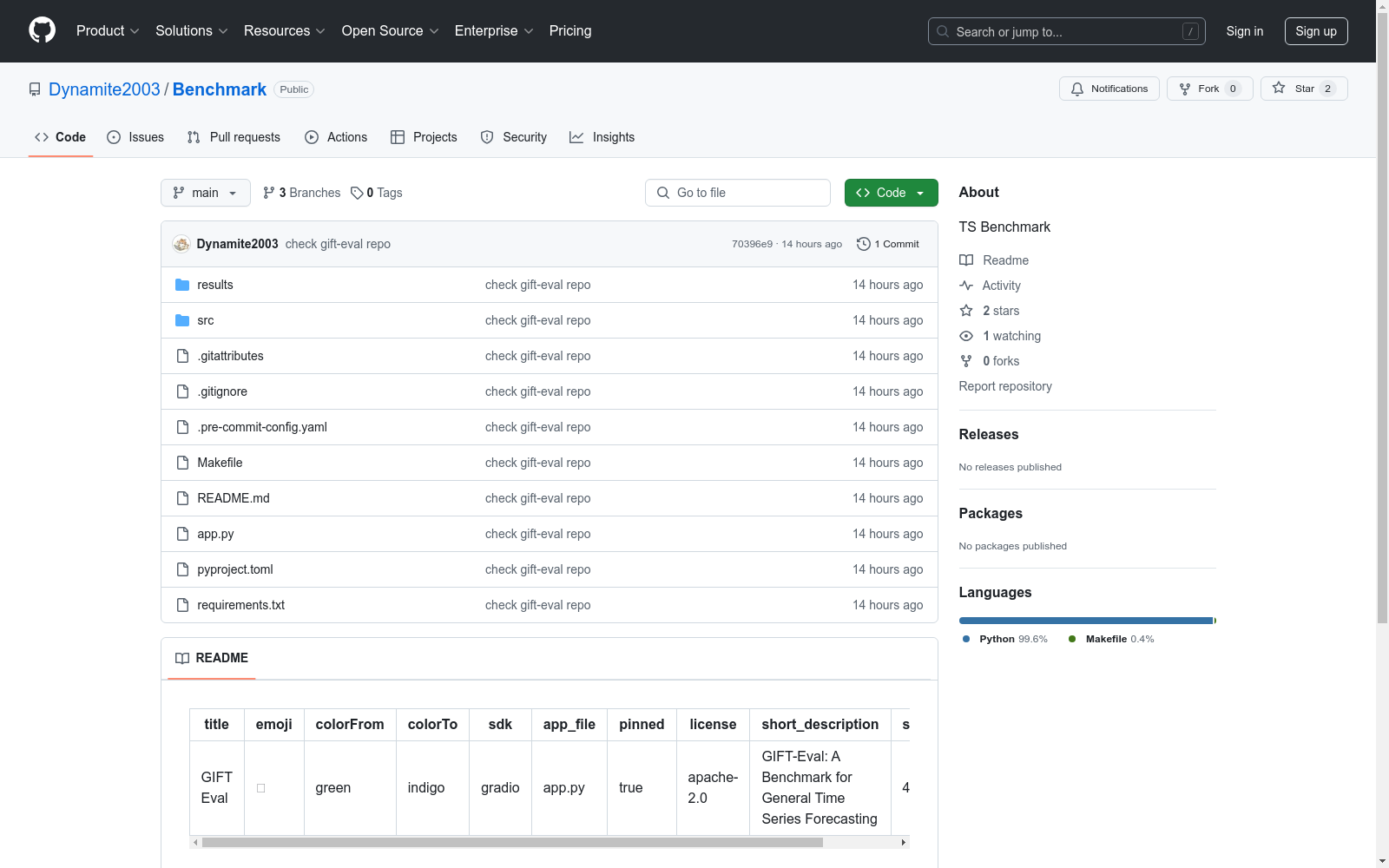Click the star icon in Star button
This screenshot has height=868, width=1389.
(1279, 88)
